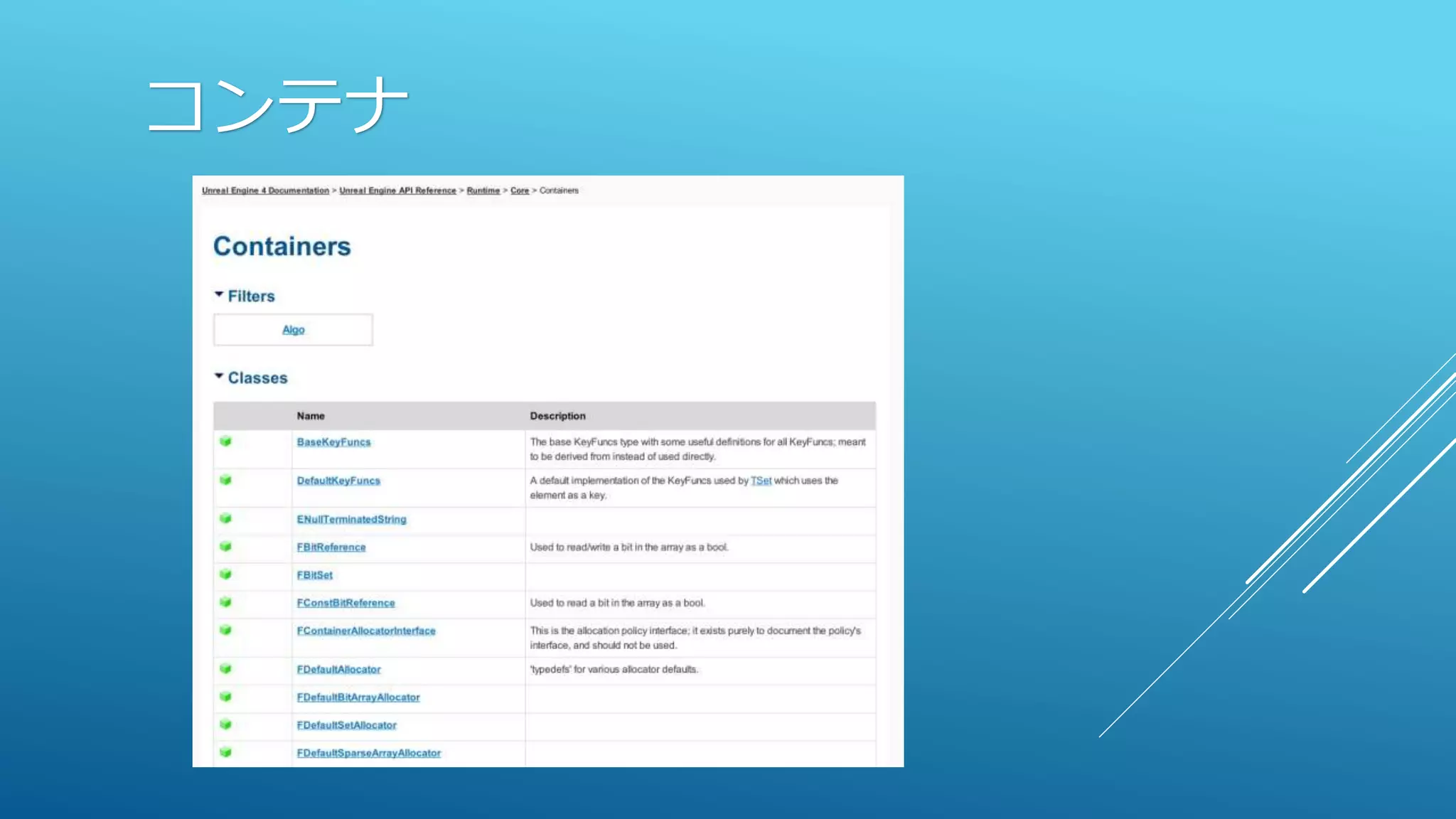
Task: Collapse the Classes section
Action: coord(219,376)
